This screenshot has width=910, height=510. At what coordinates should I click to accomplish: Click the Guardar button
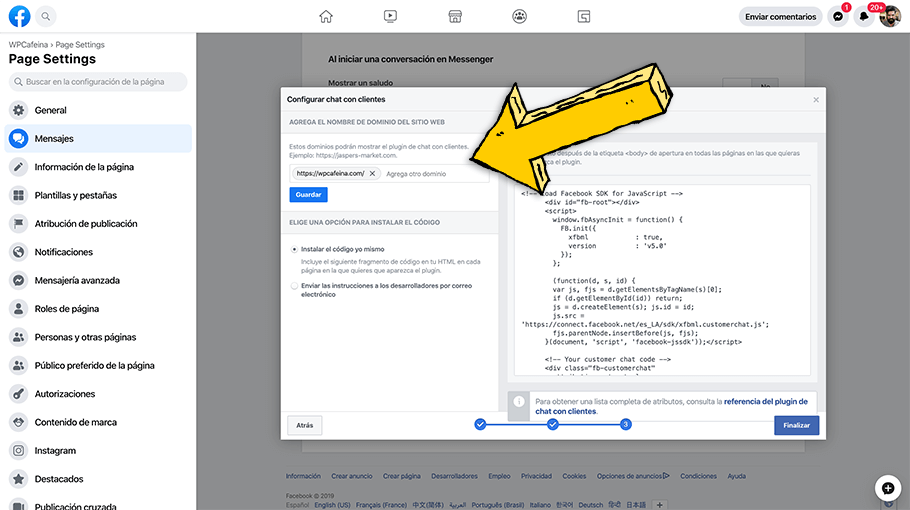[308, 195]
